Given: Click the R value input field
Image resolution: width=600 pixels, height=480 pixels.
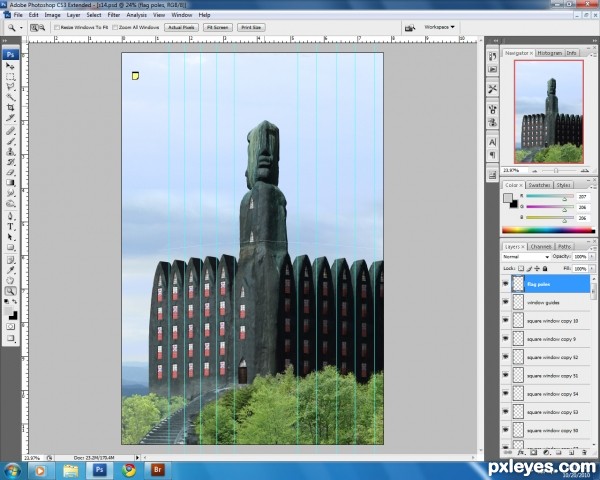Looking at the screenshot, I should coord(583,196).
